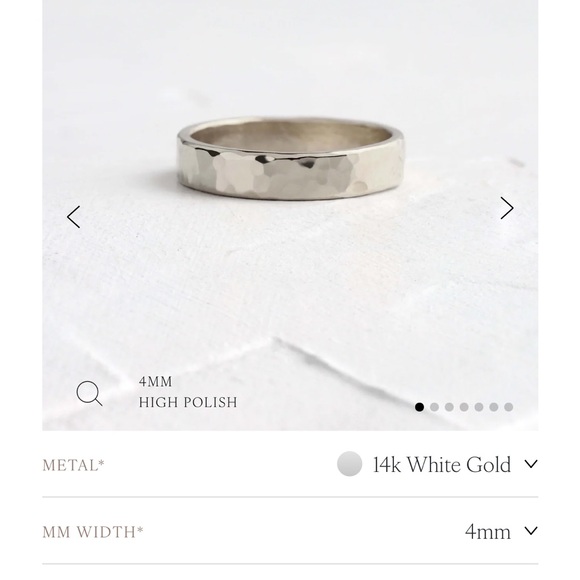View last carousel image dot
580x580 pixels.
509,407
